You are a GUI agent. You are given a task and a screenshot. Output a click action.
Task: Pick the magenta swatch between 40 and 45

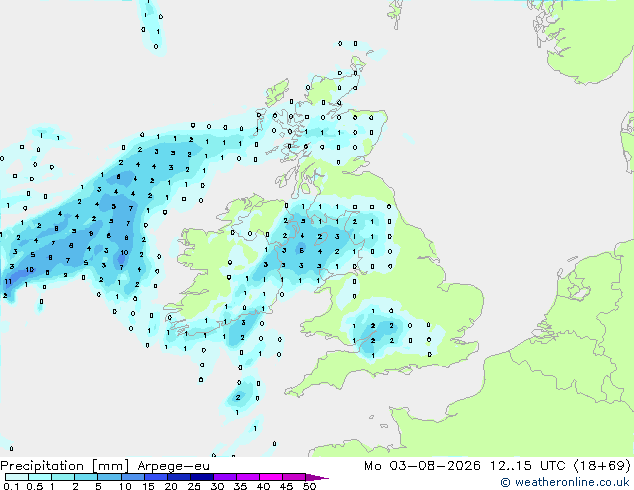tap(271, 477)
